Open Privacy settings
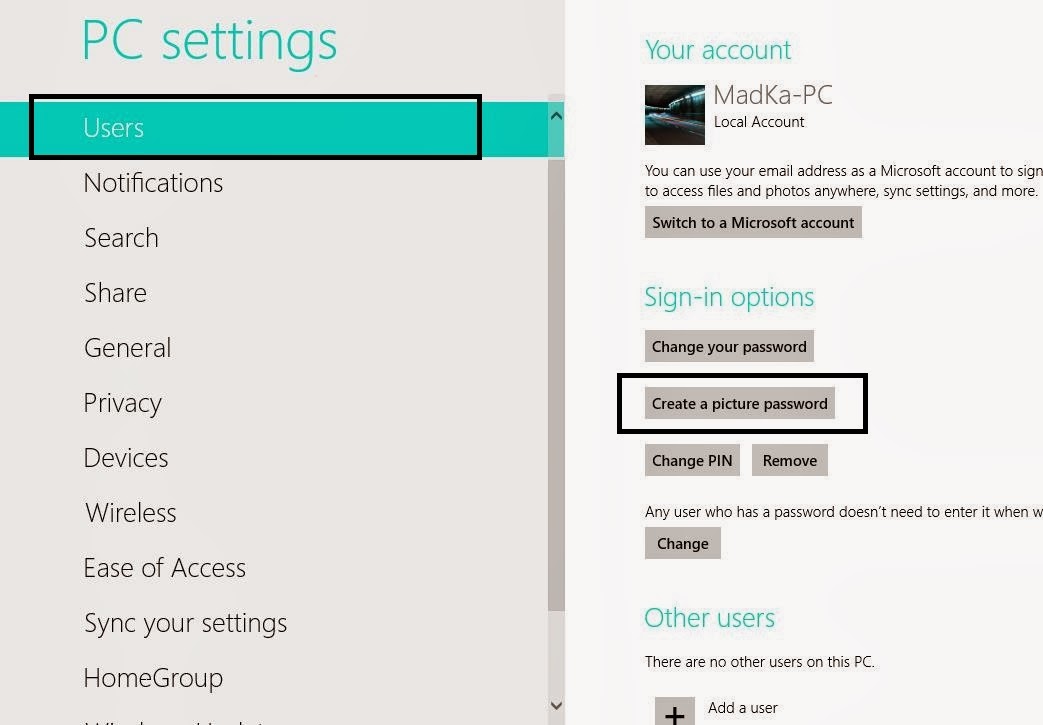The image size is (1043, 725). pyautogui.click(x=122, y=402)
